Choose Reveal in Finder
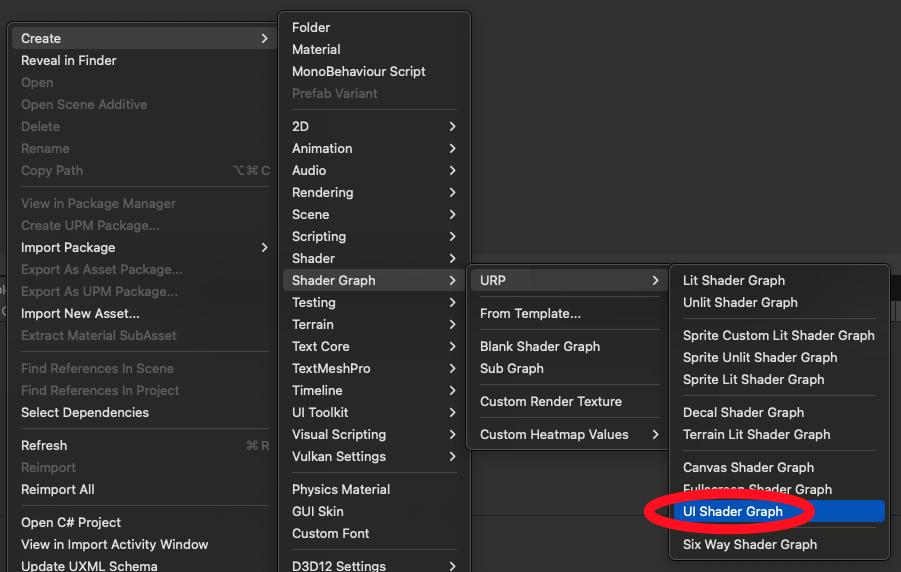This screenshot has width=901, height=572. point(144,60)
